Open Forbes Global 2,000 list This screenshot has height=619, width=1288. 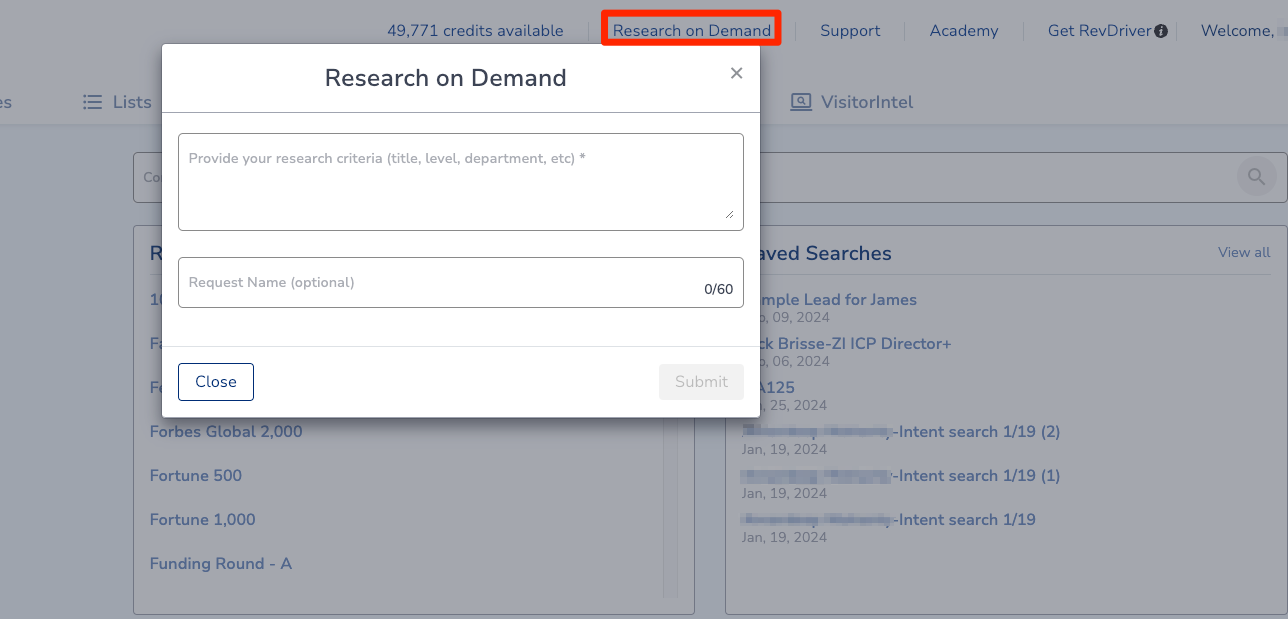point(226,432)
